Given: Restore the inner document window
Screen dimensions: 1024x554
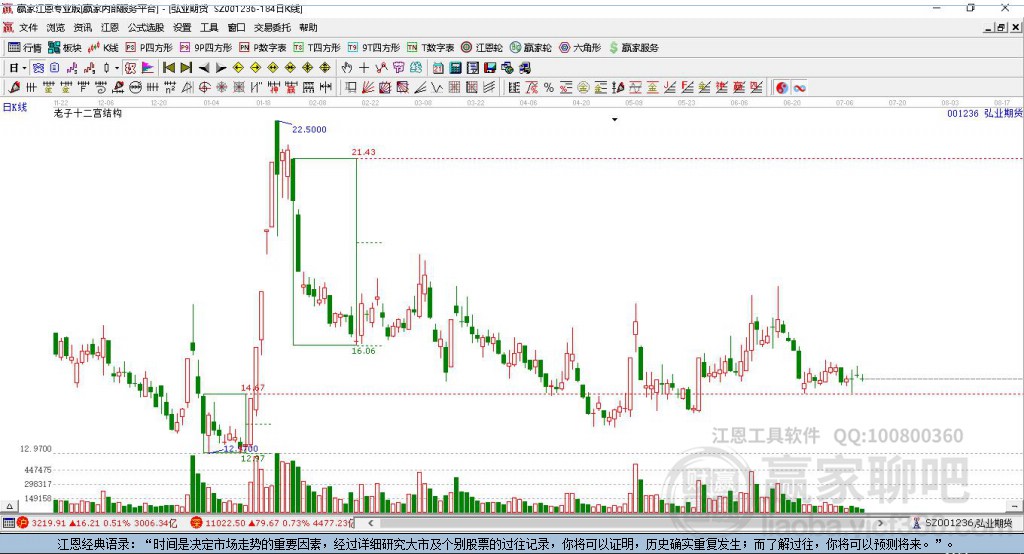Looking at the screenshot, I should [x=1001, y=27].
